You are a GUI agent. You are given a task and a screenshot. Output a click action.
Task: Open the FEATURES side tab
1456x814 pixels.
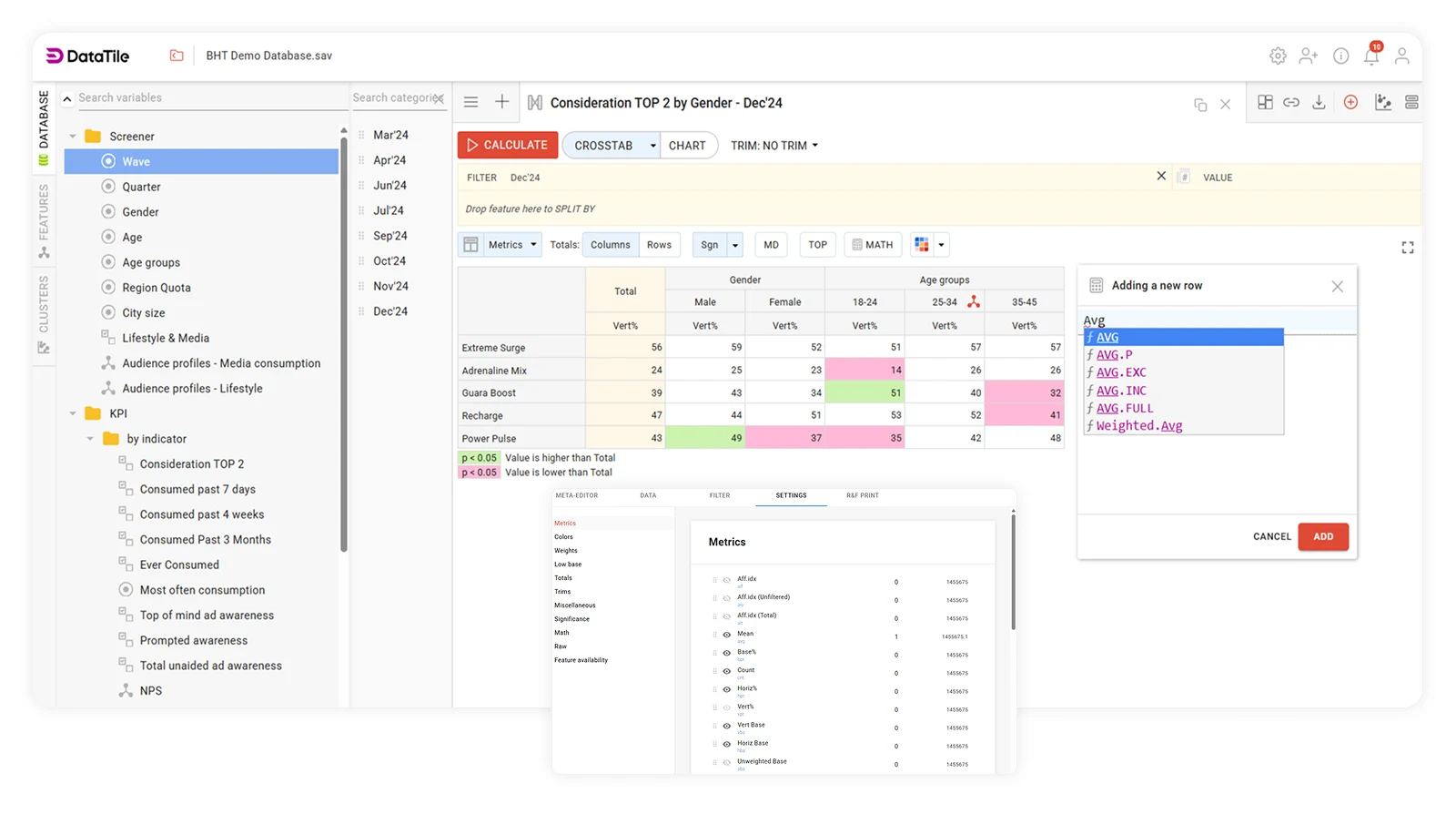[44, 219]
